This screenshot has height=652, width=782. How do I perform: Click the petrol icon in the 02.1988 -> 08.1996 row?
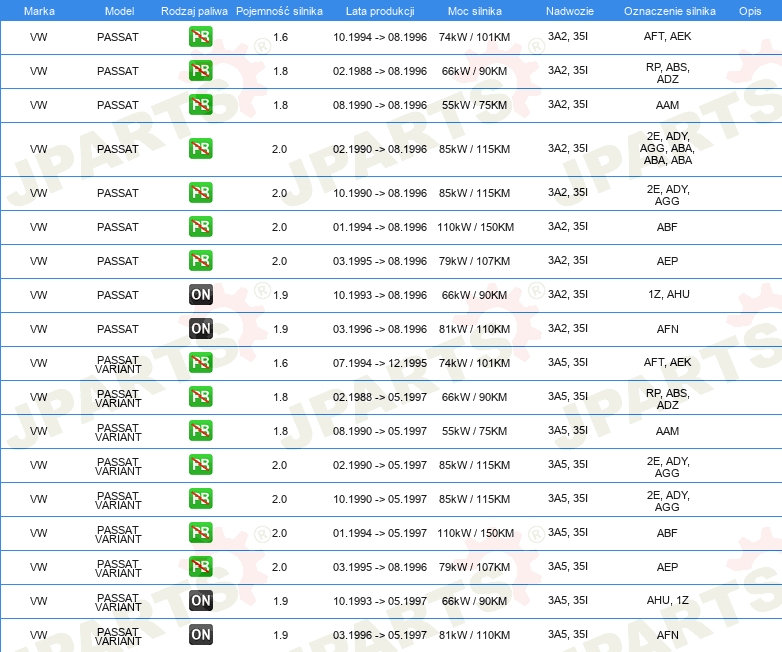pyautogui.click(x=200, y=71)
